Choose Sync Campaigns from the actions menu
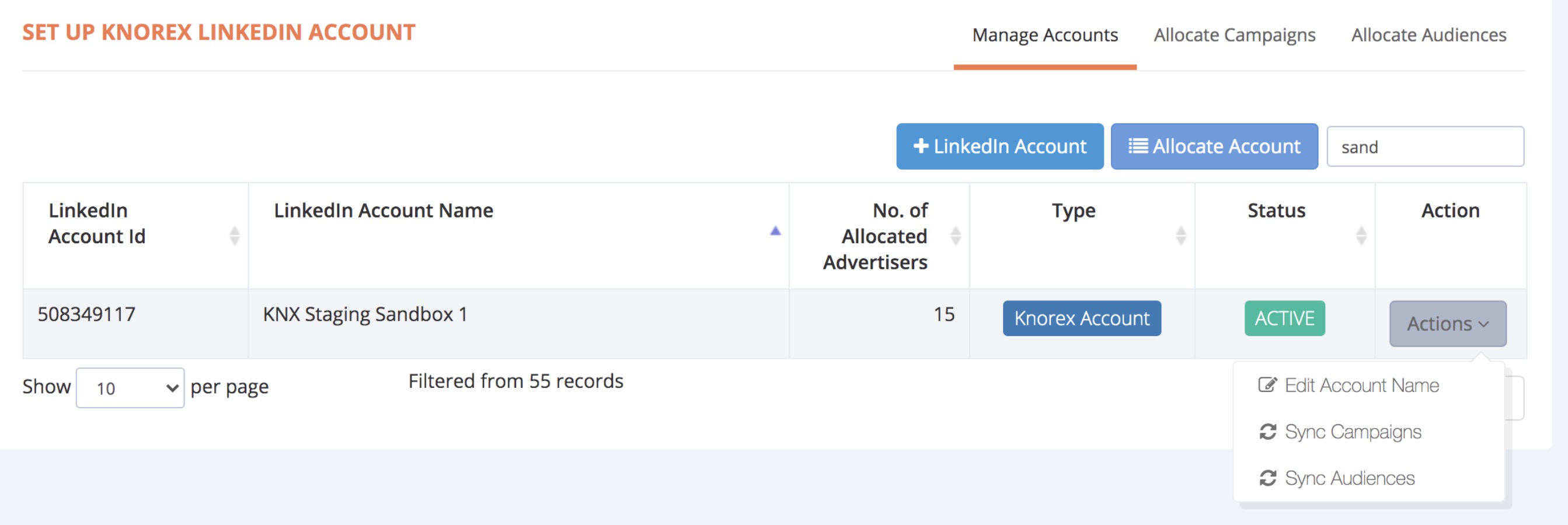The width and height of the screenshot is (1568, 525). click(1353, 432)
